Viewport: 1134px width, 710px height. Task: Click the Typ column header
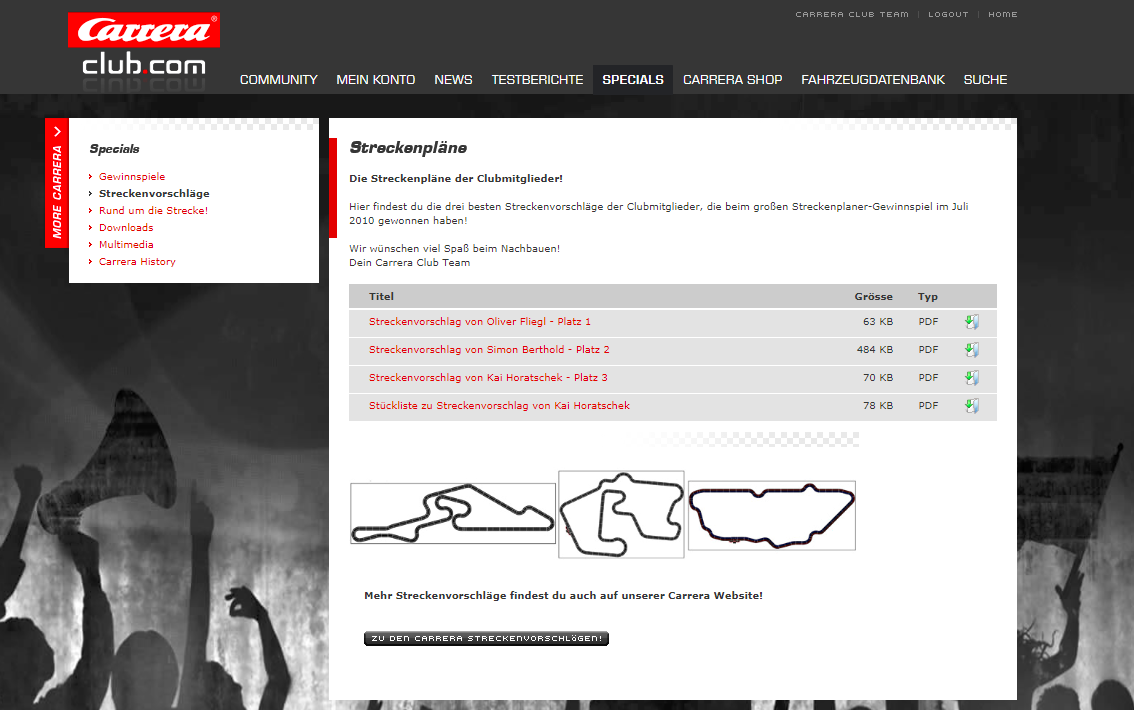click(x=928, y=296)
